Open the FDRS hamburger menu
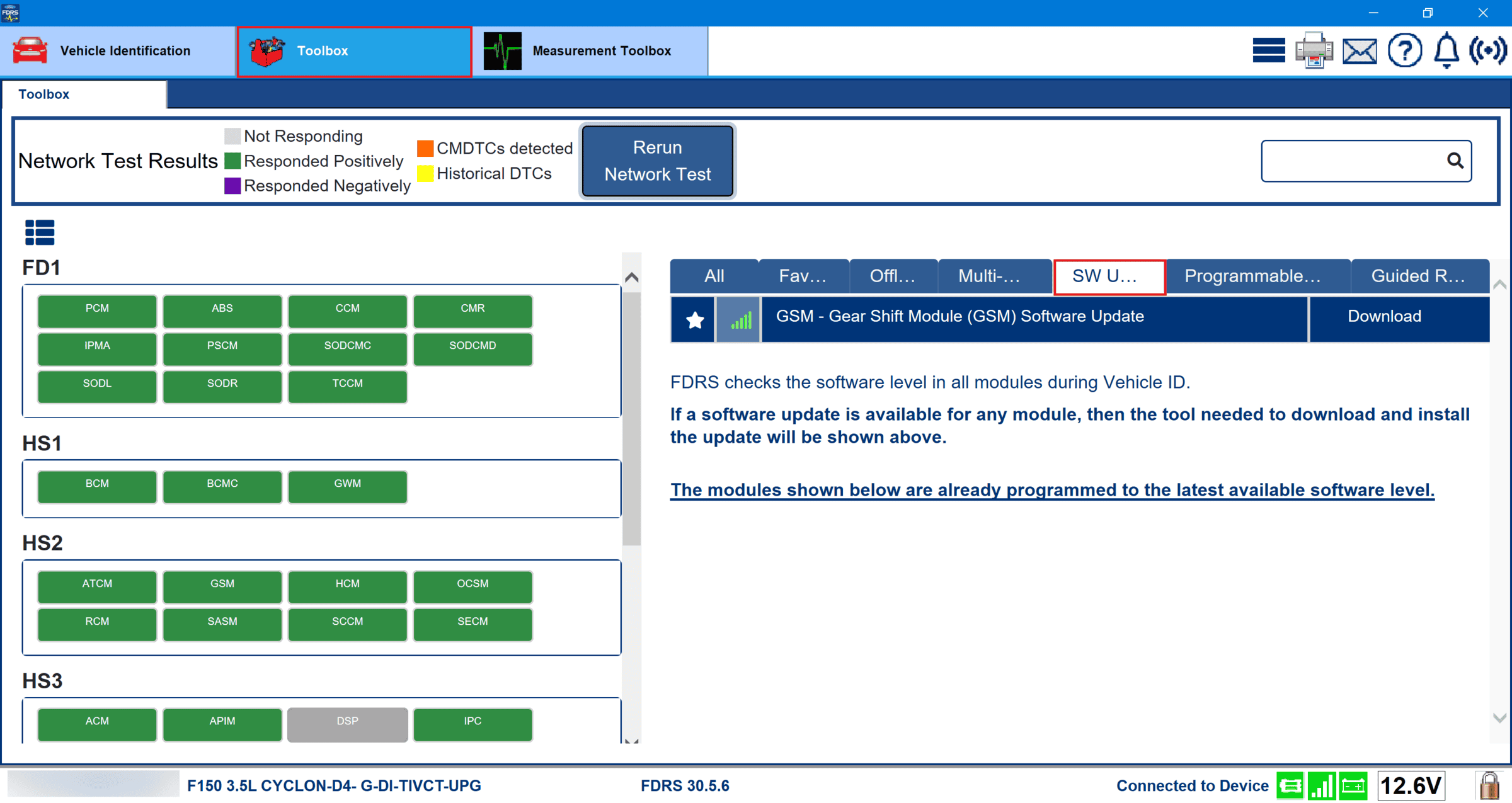Image resolution: width=1512 pixels, height=803 pixels. point(1268,50)
